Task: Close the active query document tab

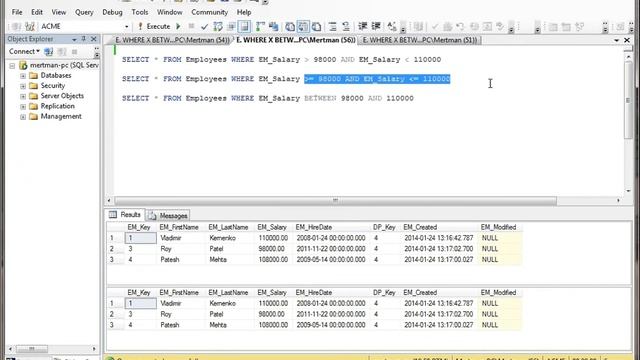Action: click(x=627, y=40)
